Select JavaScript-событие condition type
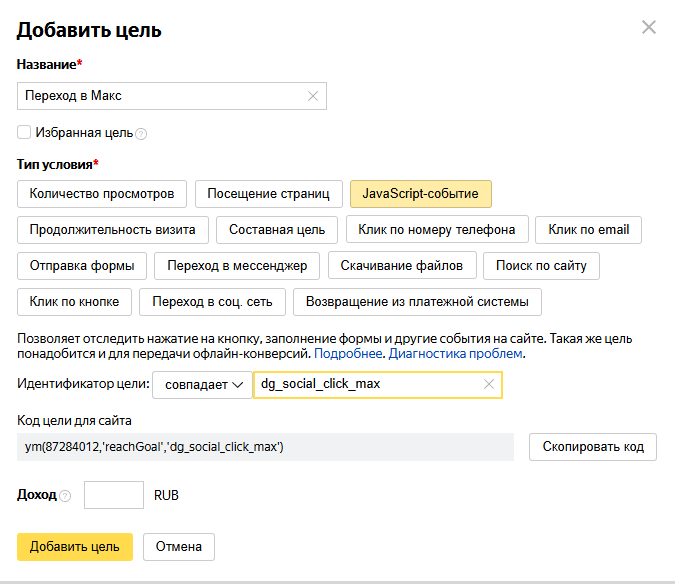This screenshot has width=675, height=584. tap(420, 193)
